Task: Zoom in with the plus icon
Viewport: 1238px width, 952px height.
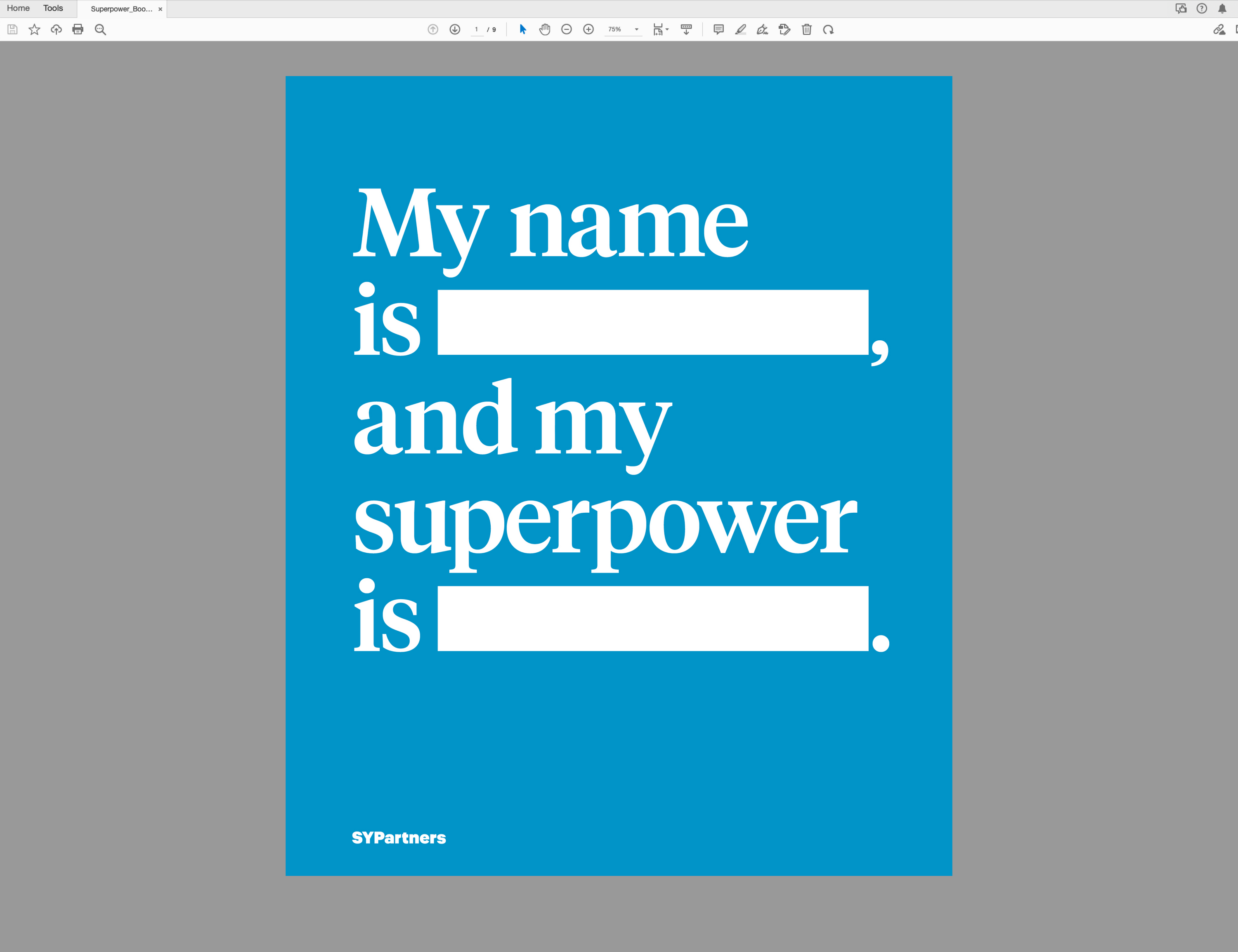Action: pyautogui.click(x=588, y=29)
